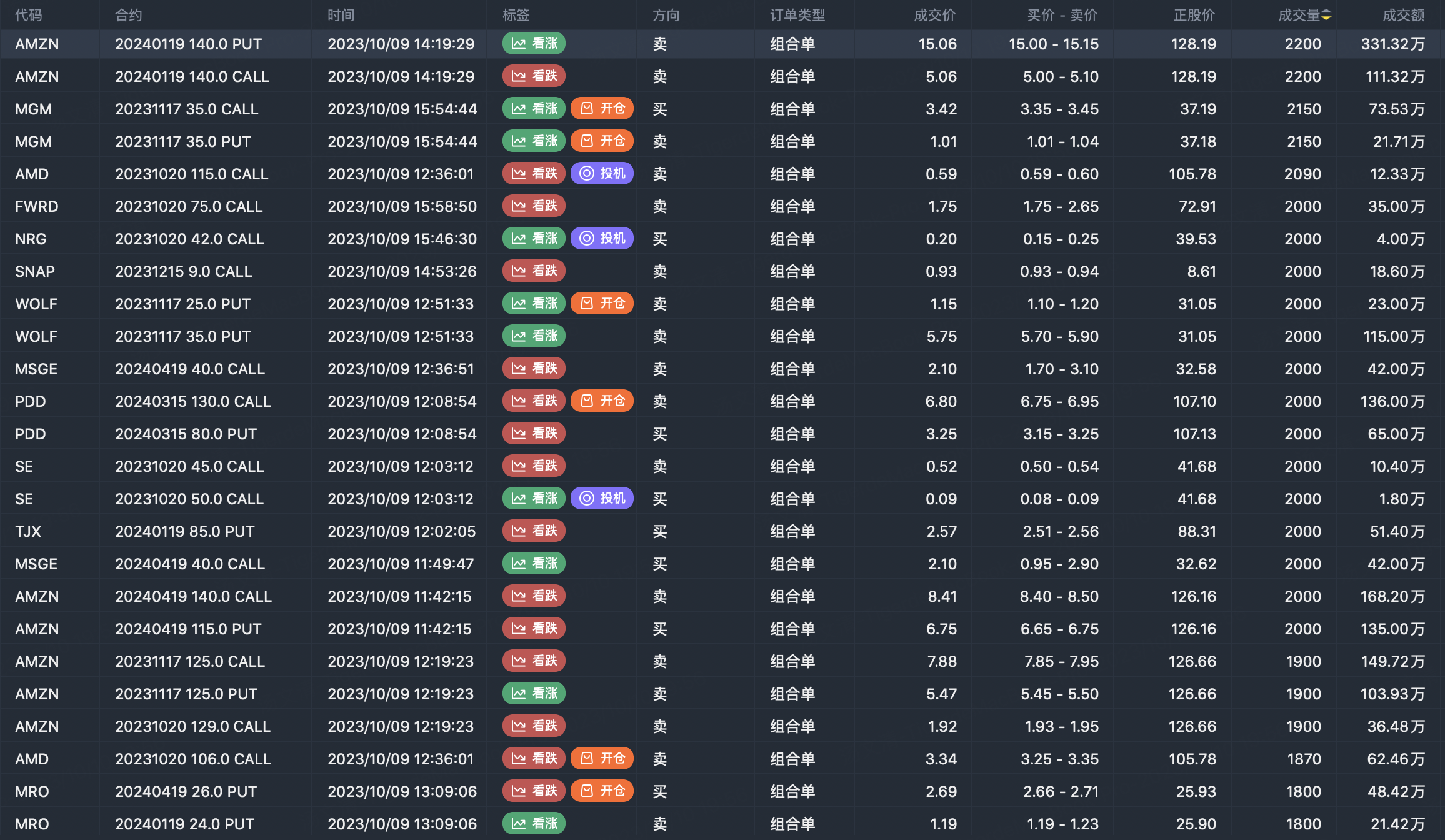Select TJX 20240119 85.0 PUT contract
Viewport: 1445px width, 840px height.
point(185,531)
